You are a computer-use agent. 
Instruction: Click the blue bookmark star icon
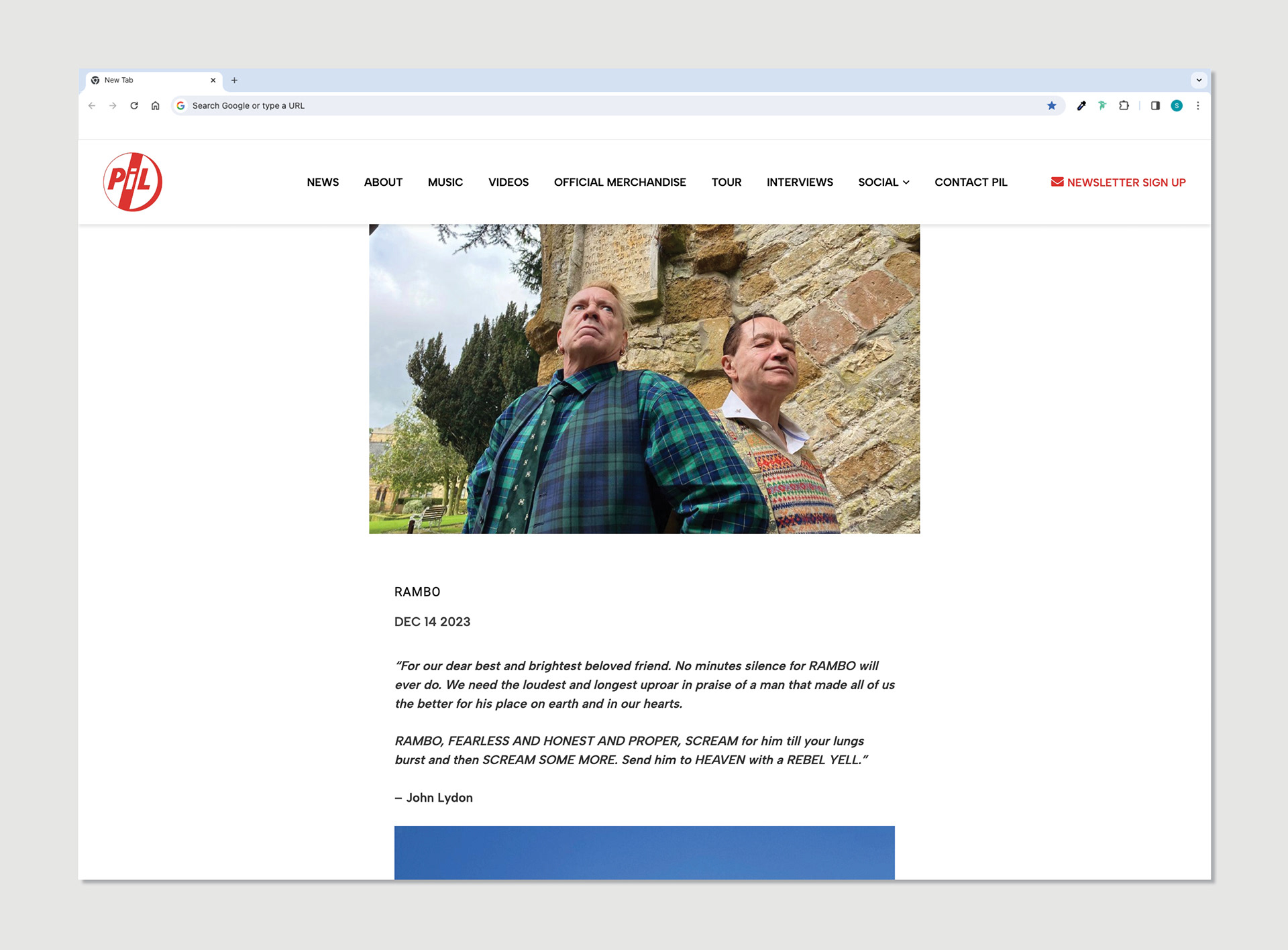pos(1051,105)
